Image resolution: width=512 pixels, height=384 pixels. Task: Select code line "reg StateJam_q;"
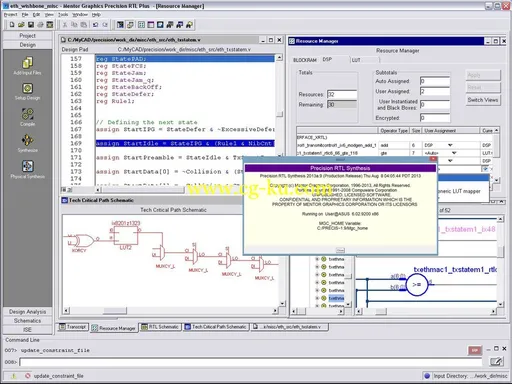tap(125, 80)
